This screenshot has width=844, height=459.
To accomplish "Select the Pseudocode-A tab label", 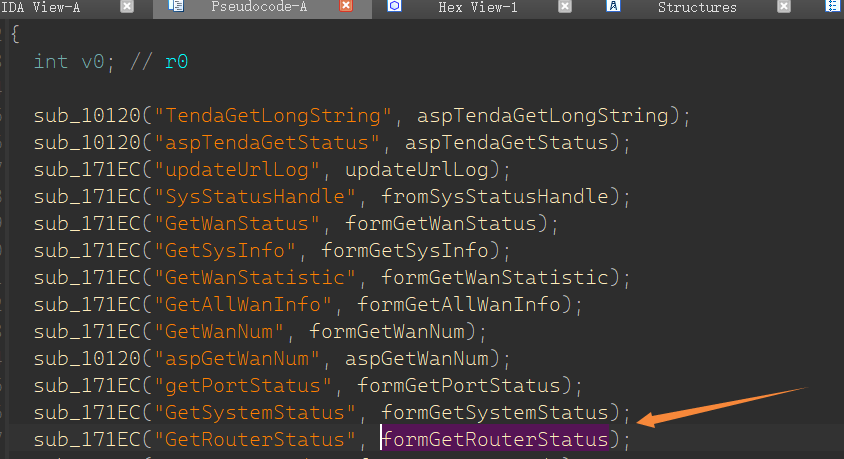I will (256, 7).
